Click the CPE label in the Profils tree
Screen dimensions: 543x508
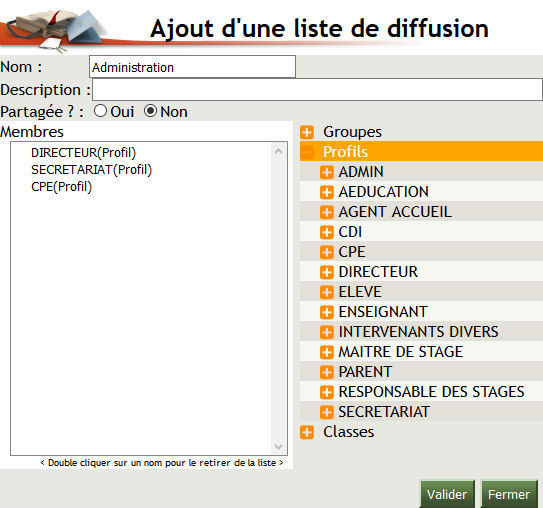tap(352, 252)
